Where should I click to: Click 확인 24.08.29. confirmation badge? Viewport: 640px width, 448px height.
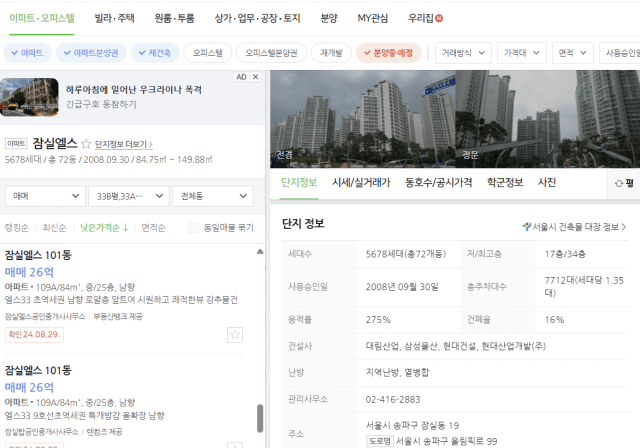(34, 335)
